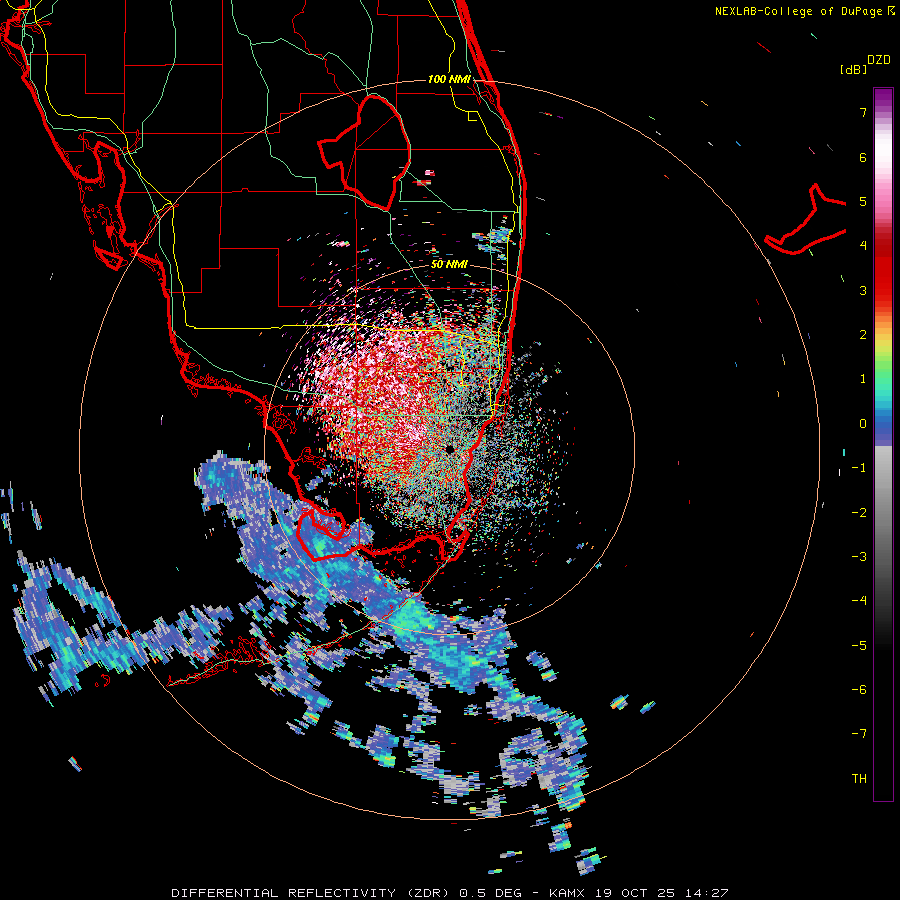This screenshot has width=900, height=900.
Task: Click the color scale value -2
Action: pyautogui.click(x=859, y=513)
